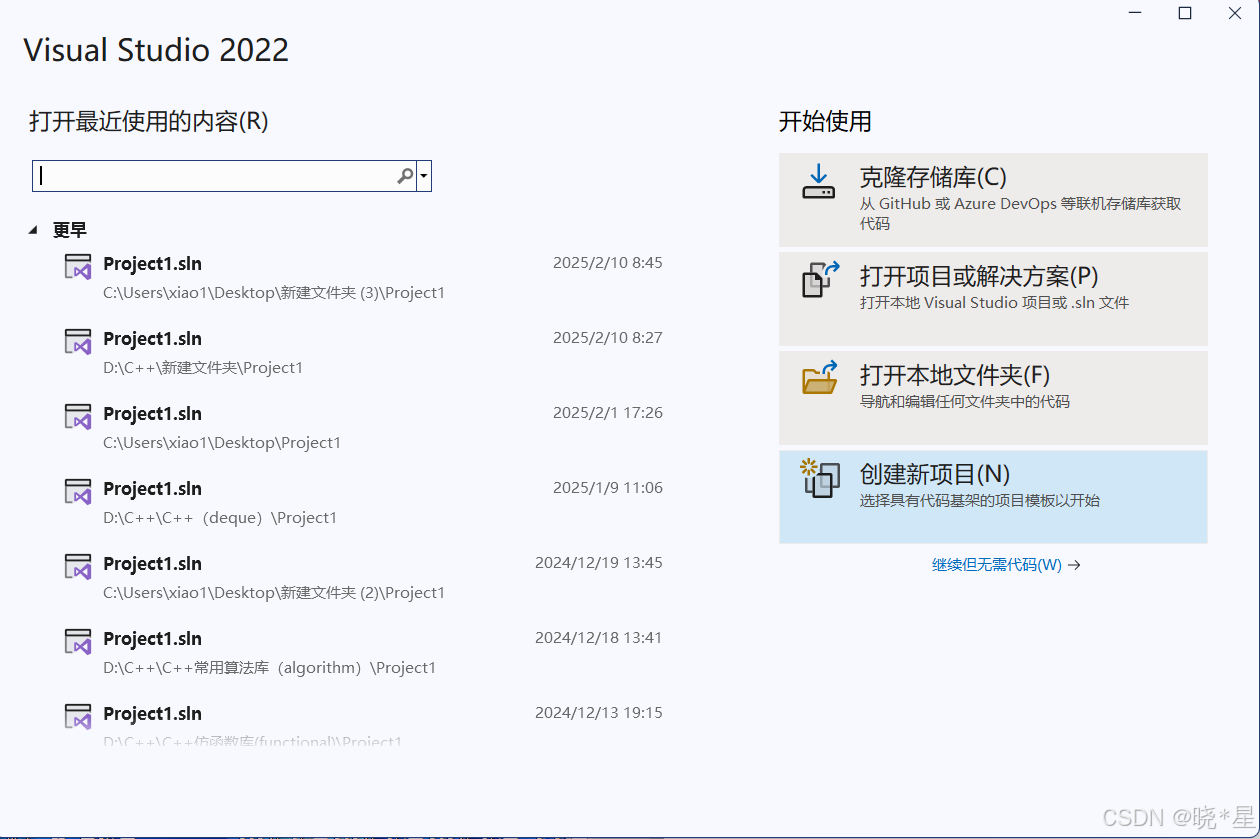Click the 2024/12/18 13:41 timestamp
Screen dimensions: 1260x839
click(599, 638)
